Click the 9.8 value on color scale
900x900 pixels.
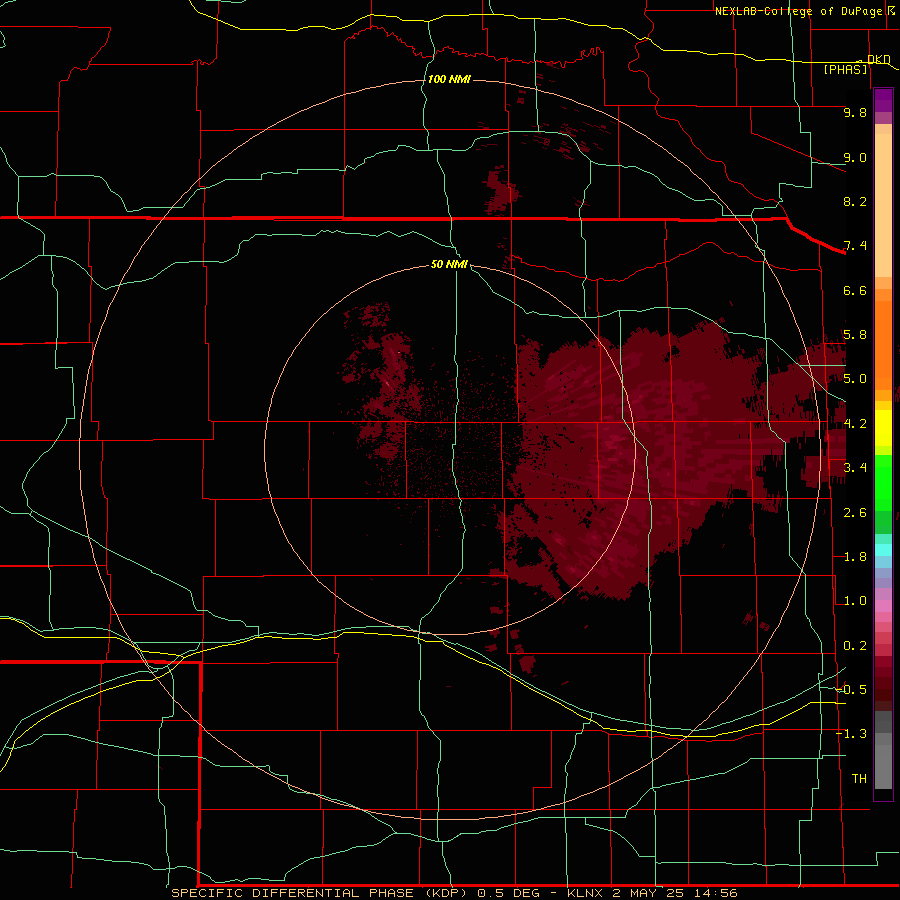pos(855,112)
